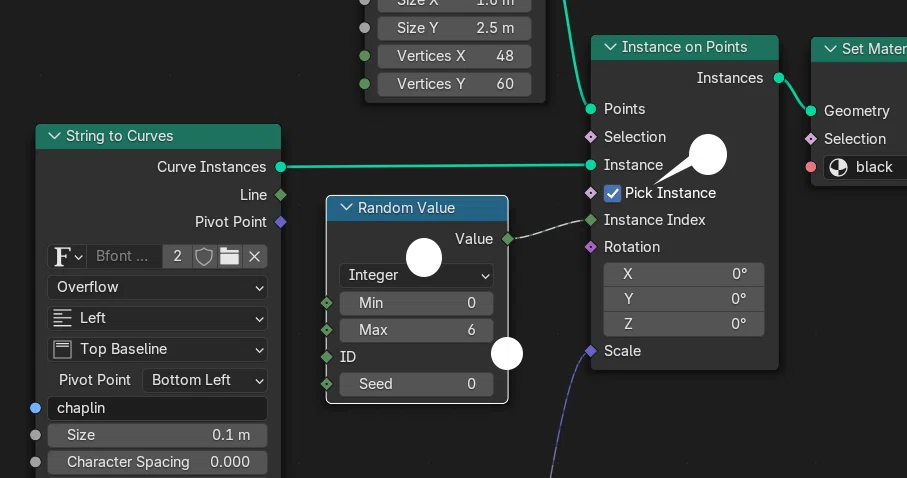Click the Vertices X 48 field
The width and height of the screenshot is (907, 478).
pyautogui.click(x=455, y=56)
